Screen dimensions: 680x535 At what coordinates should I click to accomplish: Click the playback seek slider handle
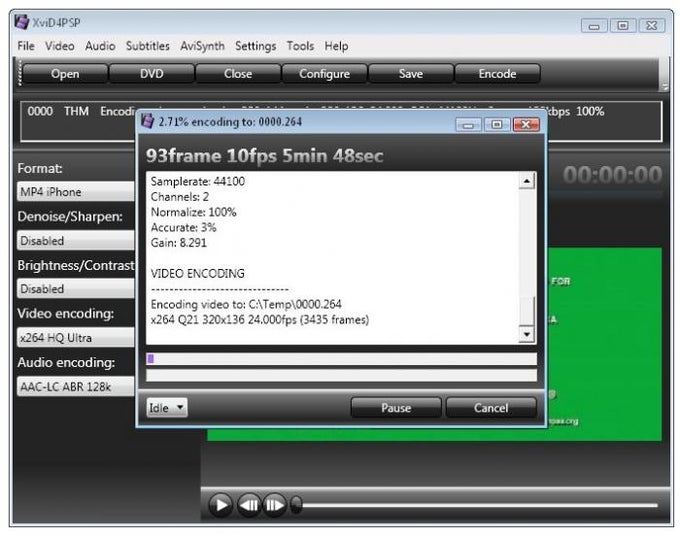[297, 505]
